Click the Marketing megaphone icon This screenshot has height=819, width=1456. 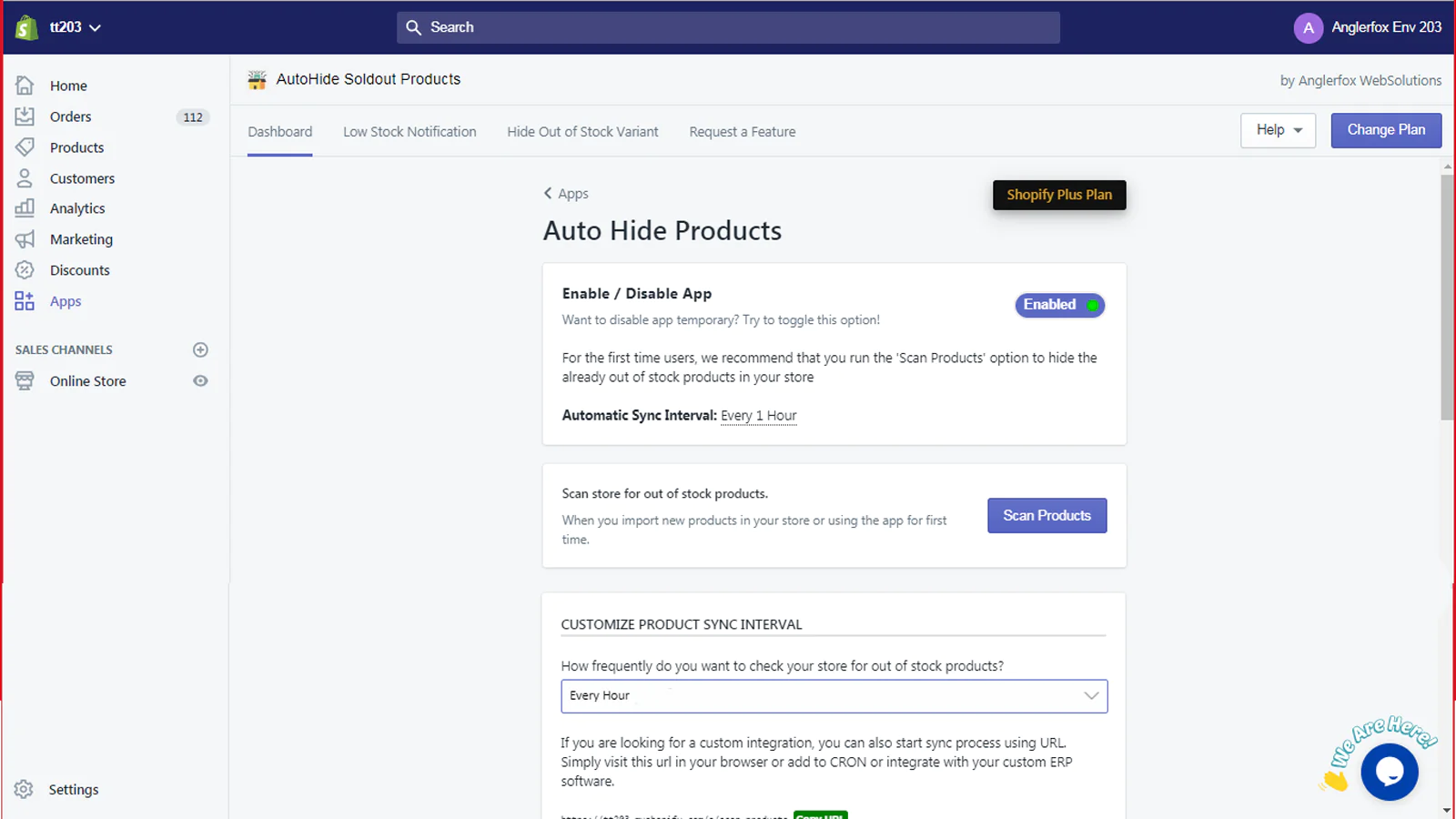tap(25, 239)
